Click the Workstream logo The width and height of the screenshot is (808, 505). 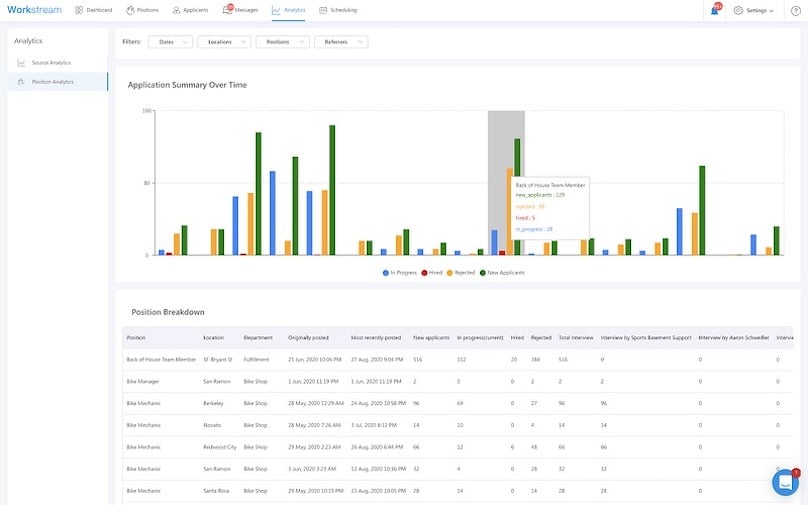pyautogui.click(x=34, y=10)
